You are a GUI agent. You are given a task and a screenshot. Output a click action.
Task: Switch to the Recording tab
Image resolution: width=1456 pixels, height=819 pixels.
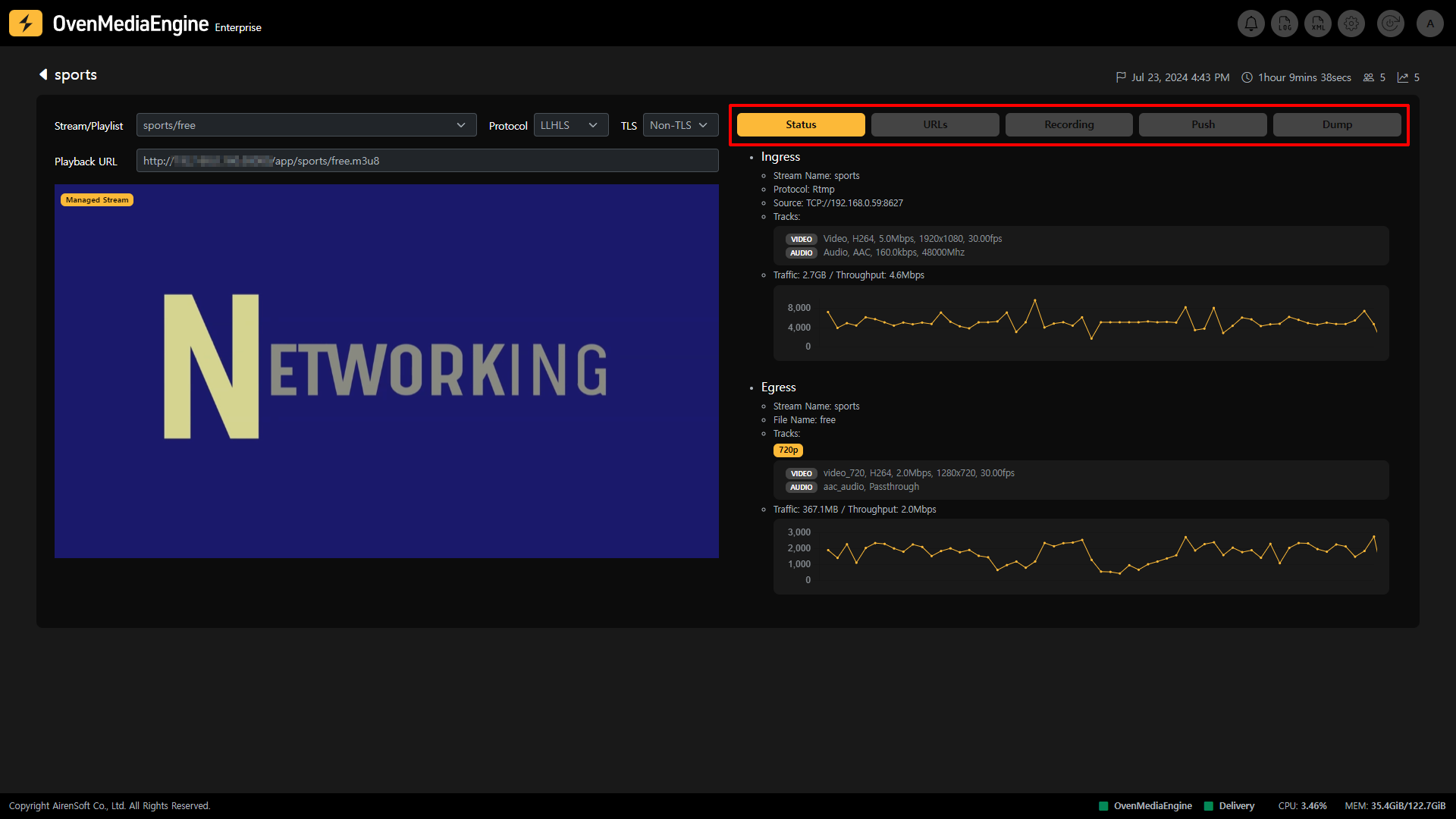[x=1068, y=124]
